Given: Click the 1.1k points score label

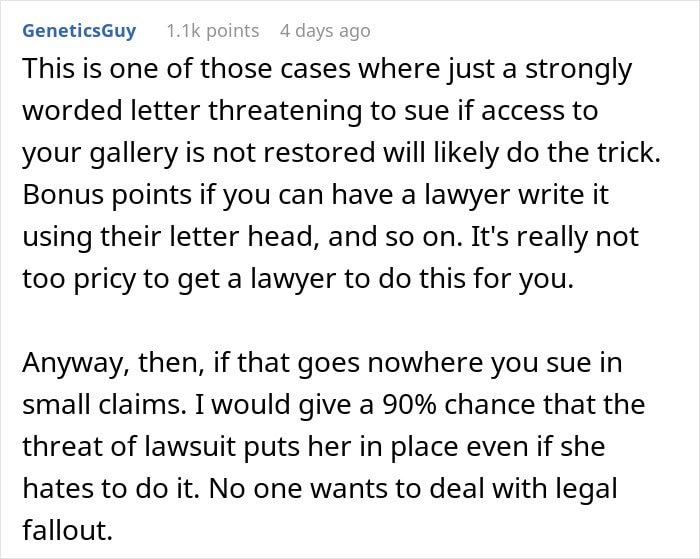Looking at the screenshot, I should [x=212, y=31].
